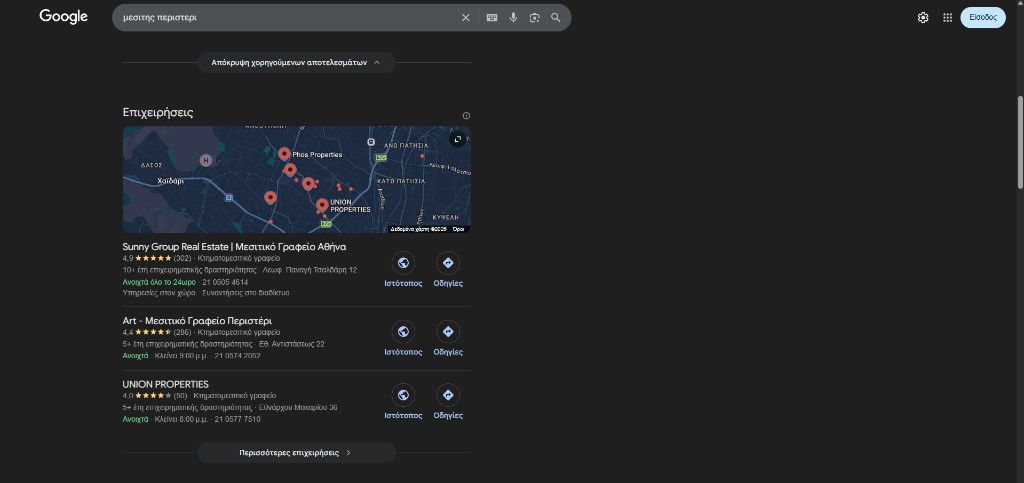Collapse sponsored results via Απόκρυψη χορηγούμενων αποτελεσμάτων

pyautogui.click(x=296, y=63)
